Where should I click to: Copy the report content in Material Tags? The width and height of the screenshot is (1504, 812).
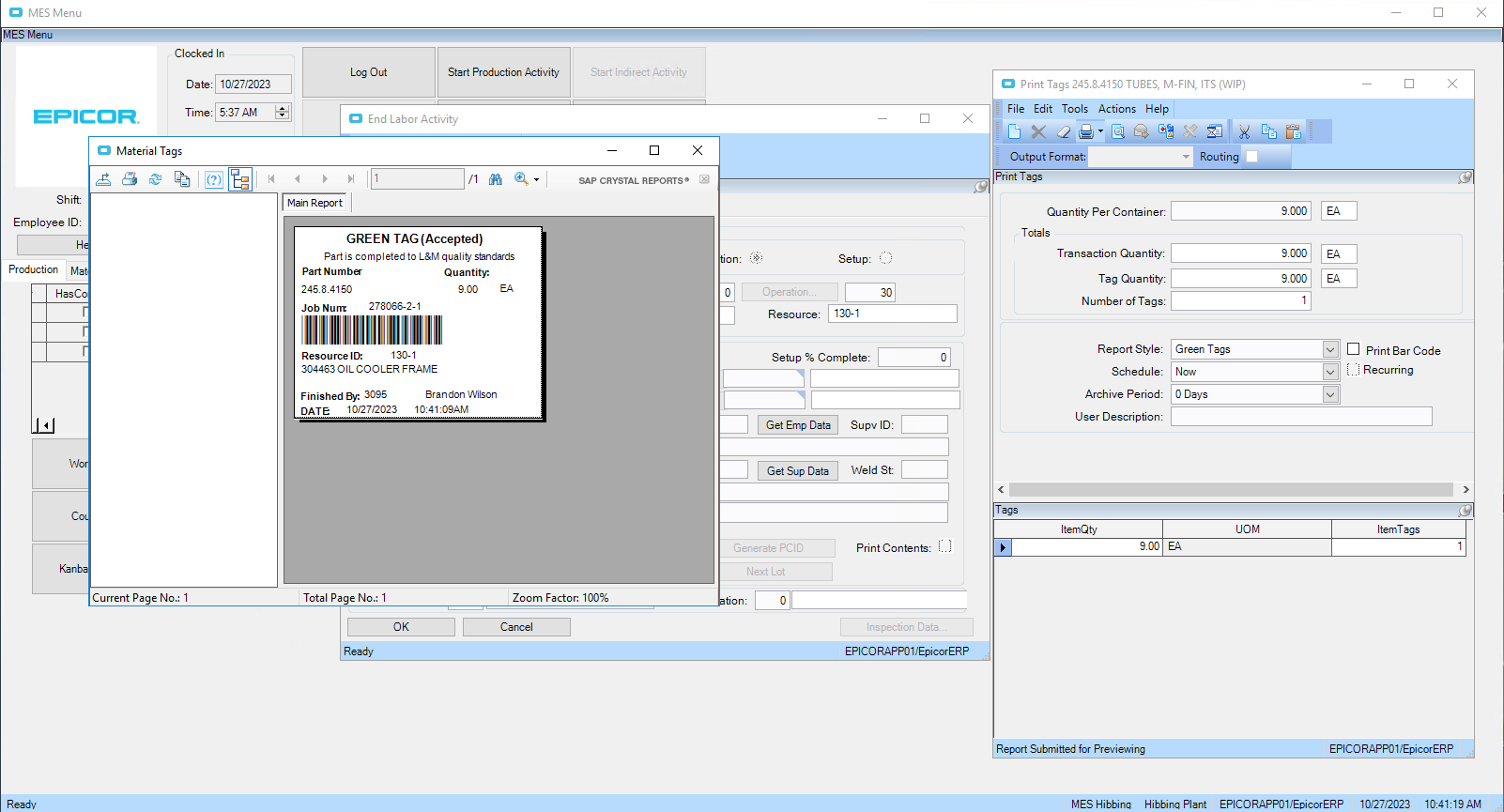tap(182, 179)
